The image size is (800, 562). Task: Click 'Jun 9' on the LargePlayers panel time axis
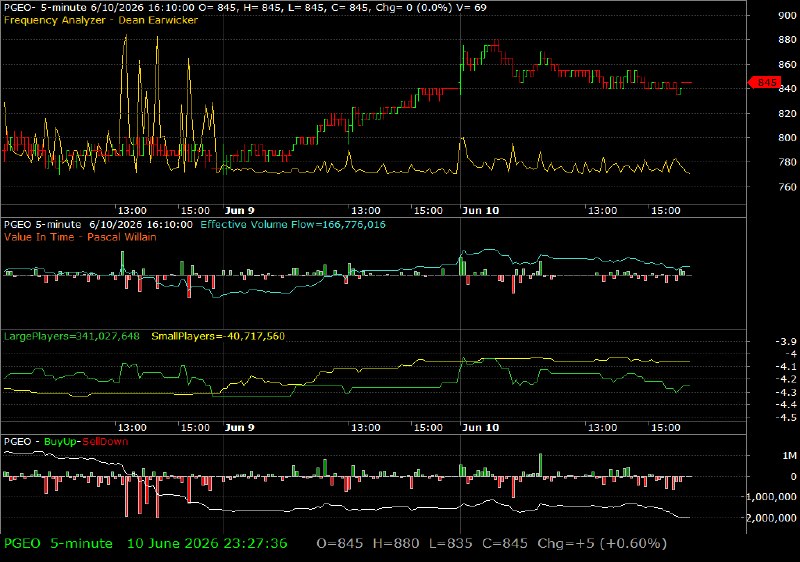pos(239,427)
